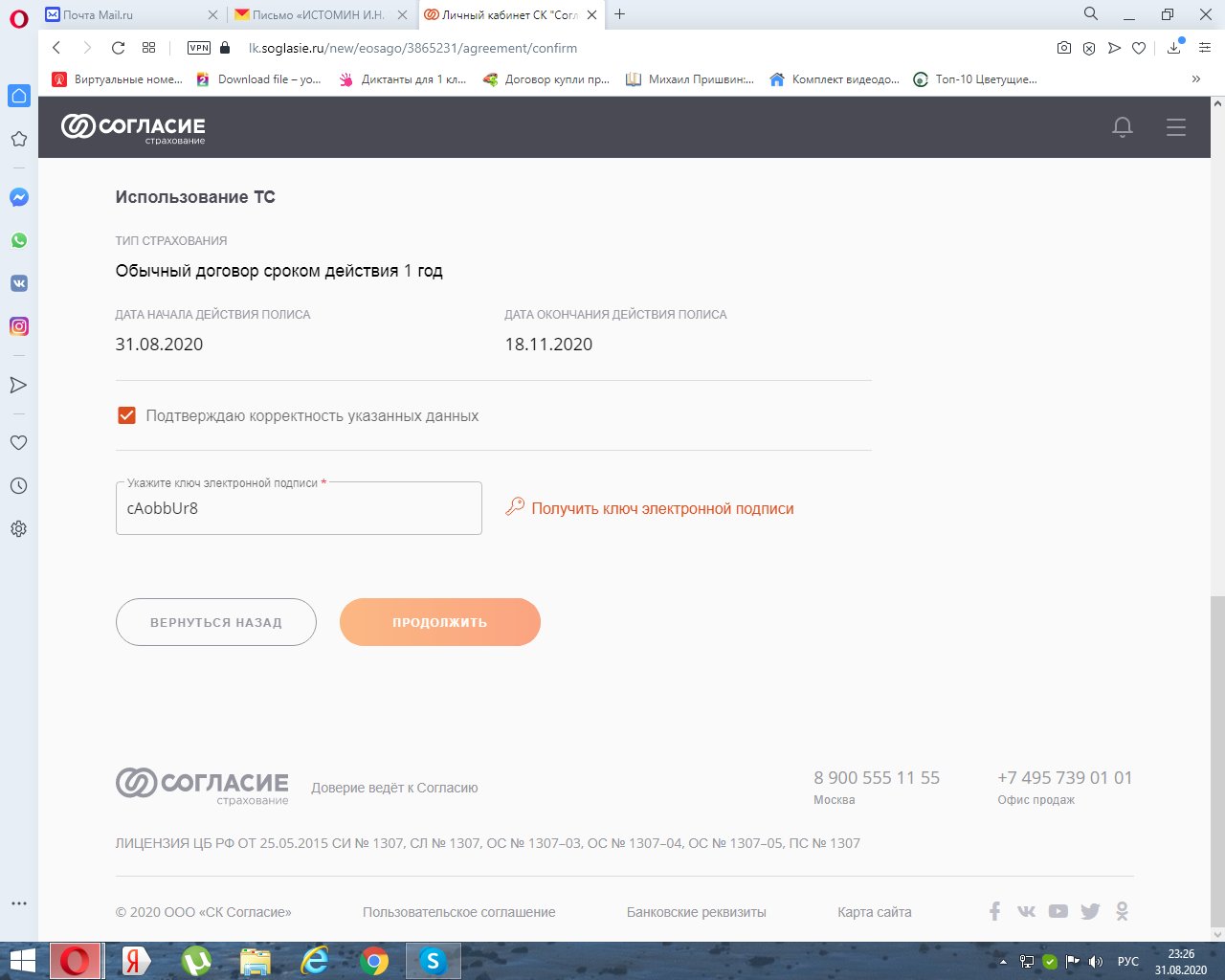Open the Opera easy setup menu

coord(1205,48)
